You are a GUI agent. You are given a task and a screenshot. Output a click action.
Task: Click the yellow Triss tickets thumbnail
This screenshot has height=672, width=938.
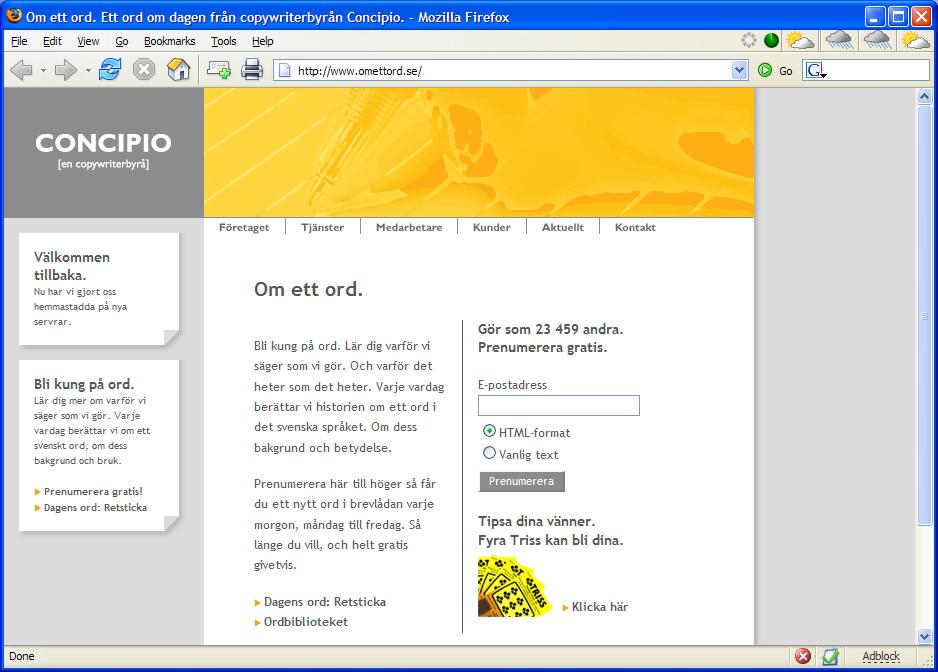pyautogui.click(x=514, y=586)
